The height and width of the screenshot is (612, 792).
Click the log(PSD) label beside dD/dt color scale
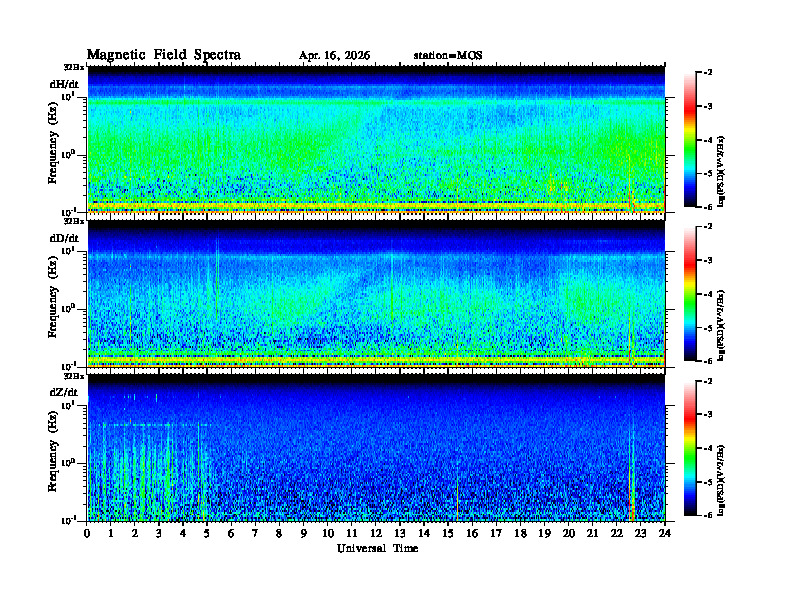[x=721, y=325]
